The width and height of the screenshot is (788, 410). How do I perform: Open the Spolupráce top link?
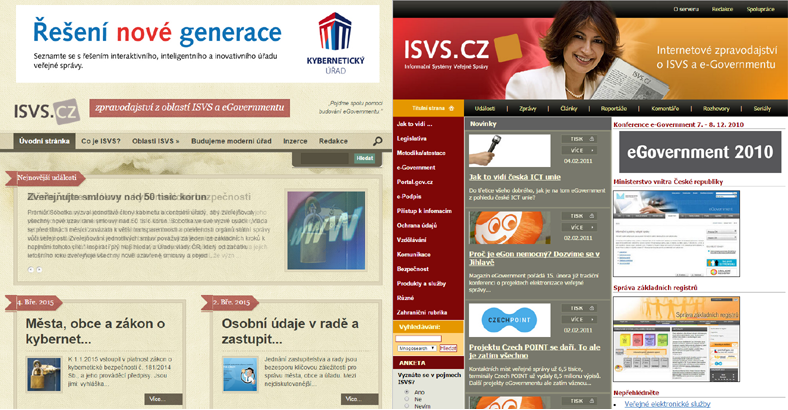coord(760,9)
